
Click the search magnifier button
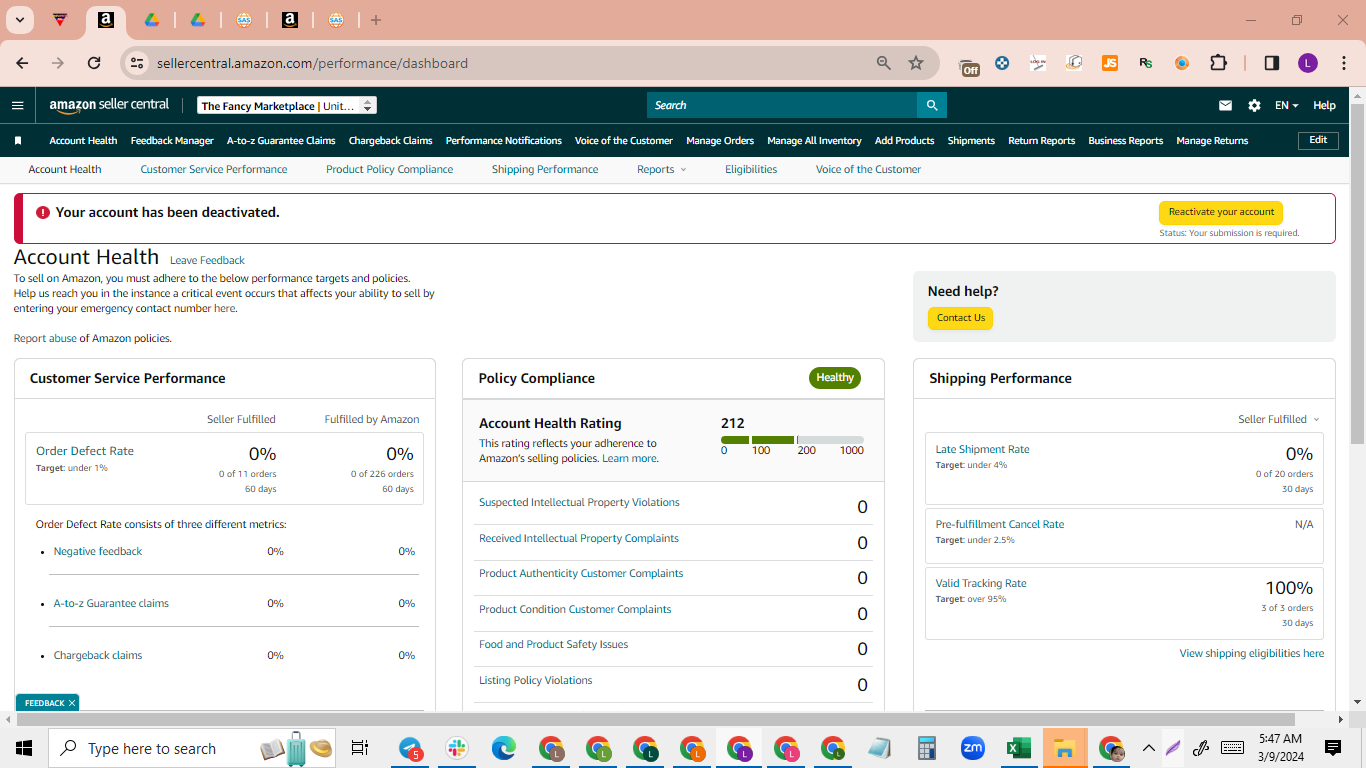pos(932,105)
